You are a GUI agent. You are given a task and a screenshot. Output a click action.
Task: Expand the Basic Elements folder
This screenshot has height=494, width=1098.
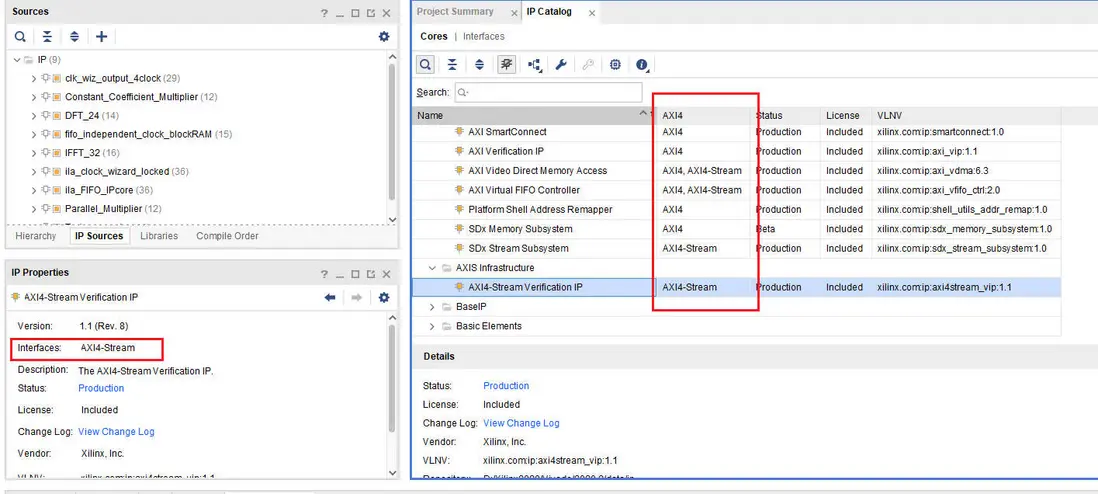click(x=432, y=326)
